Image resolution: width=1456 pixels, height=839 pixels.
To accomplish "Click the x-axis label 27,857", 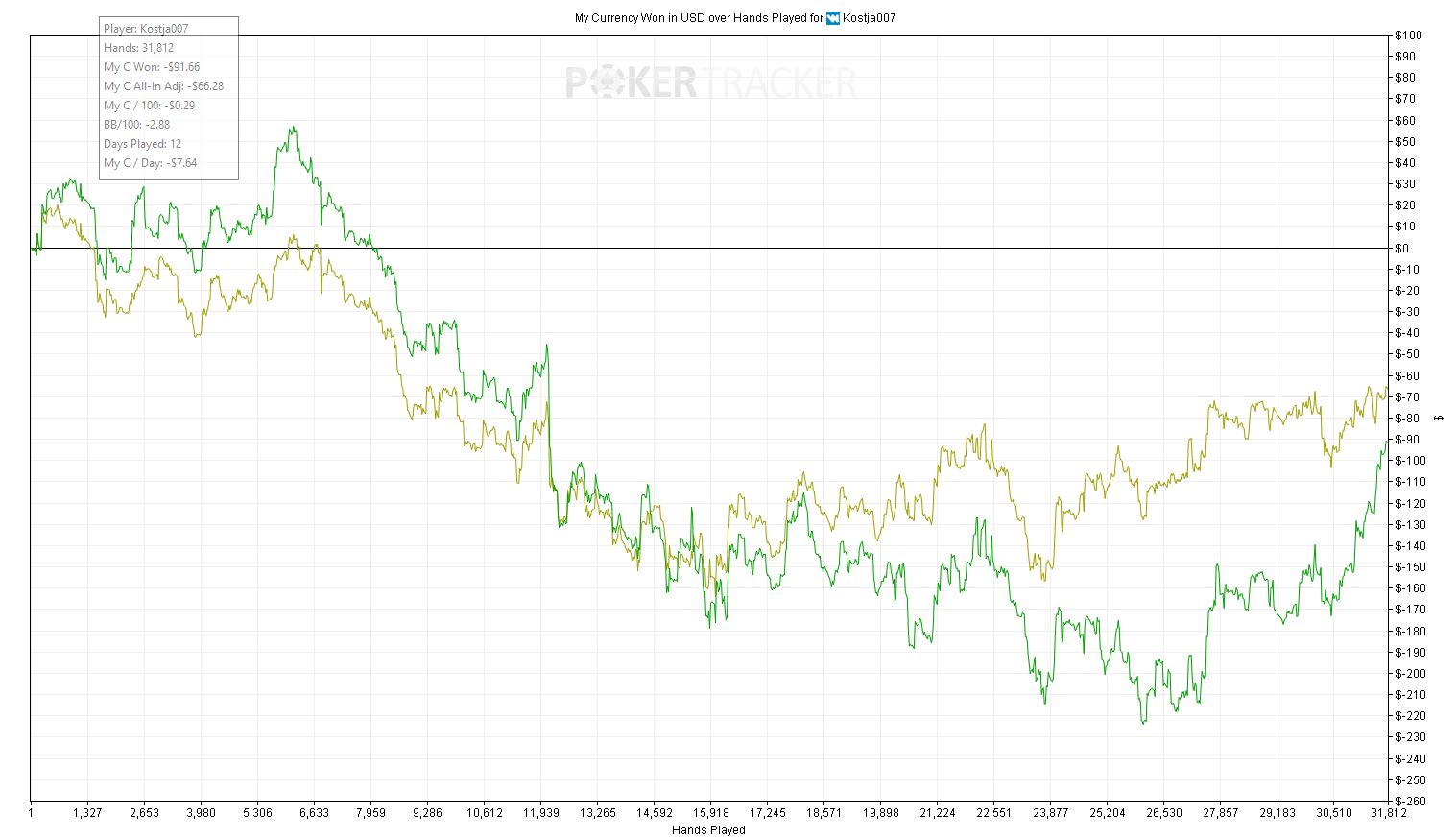I will [1220, 813].
